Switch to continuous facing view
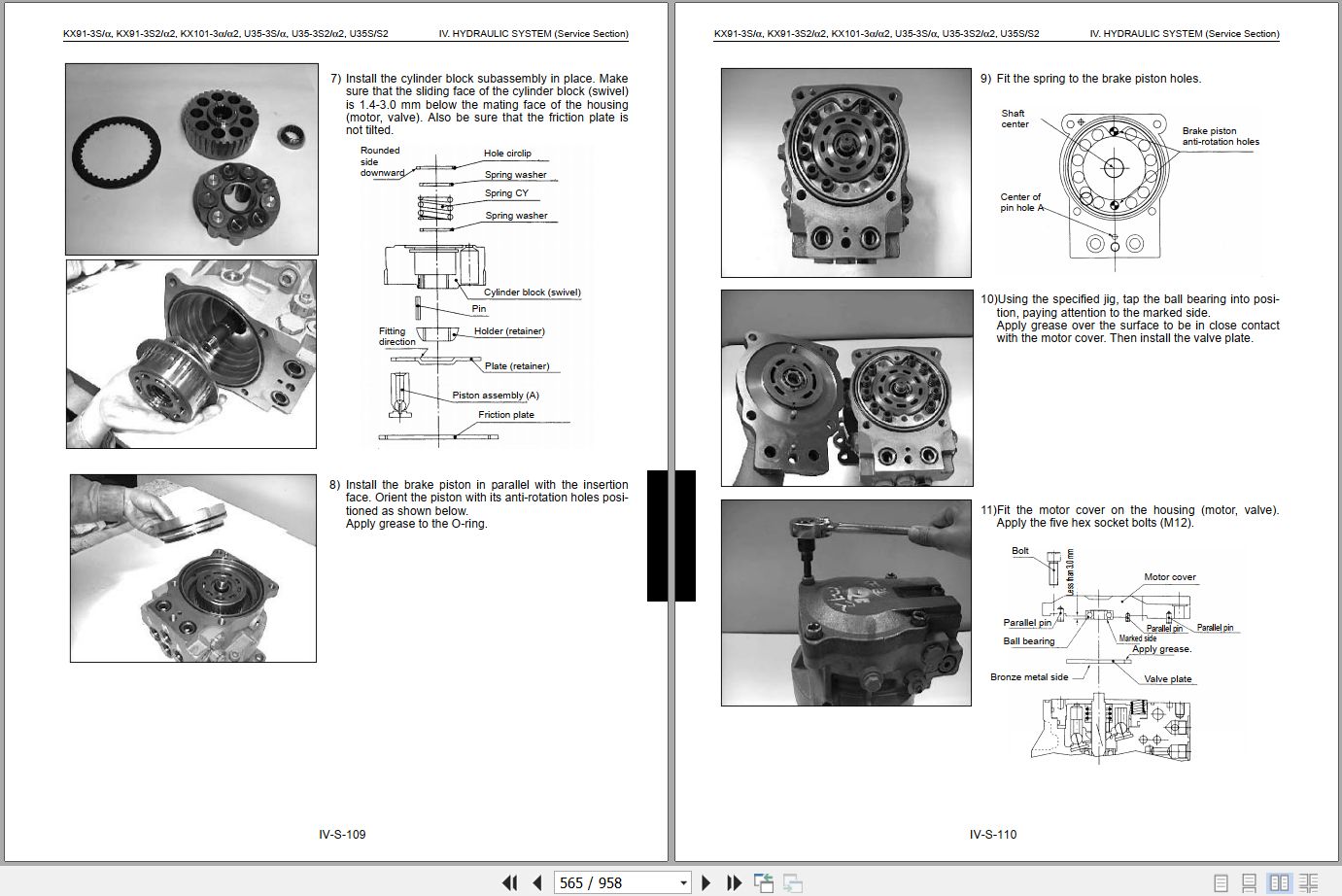Viewport: 1342px width, 896px height. click(x=1310, y=882)
